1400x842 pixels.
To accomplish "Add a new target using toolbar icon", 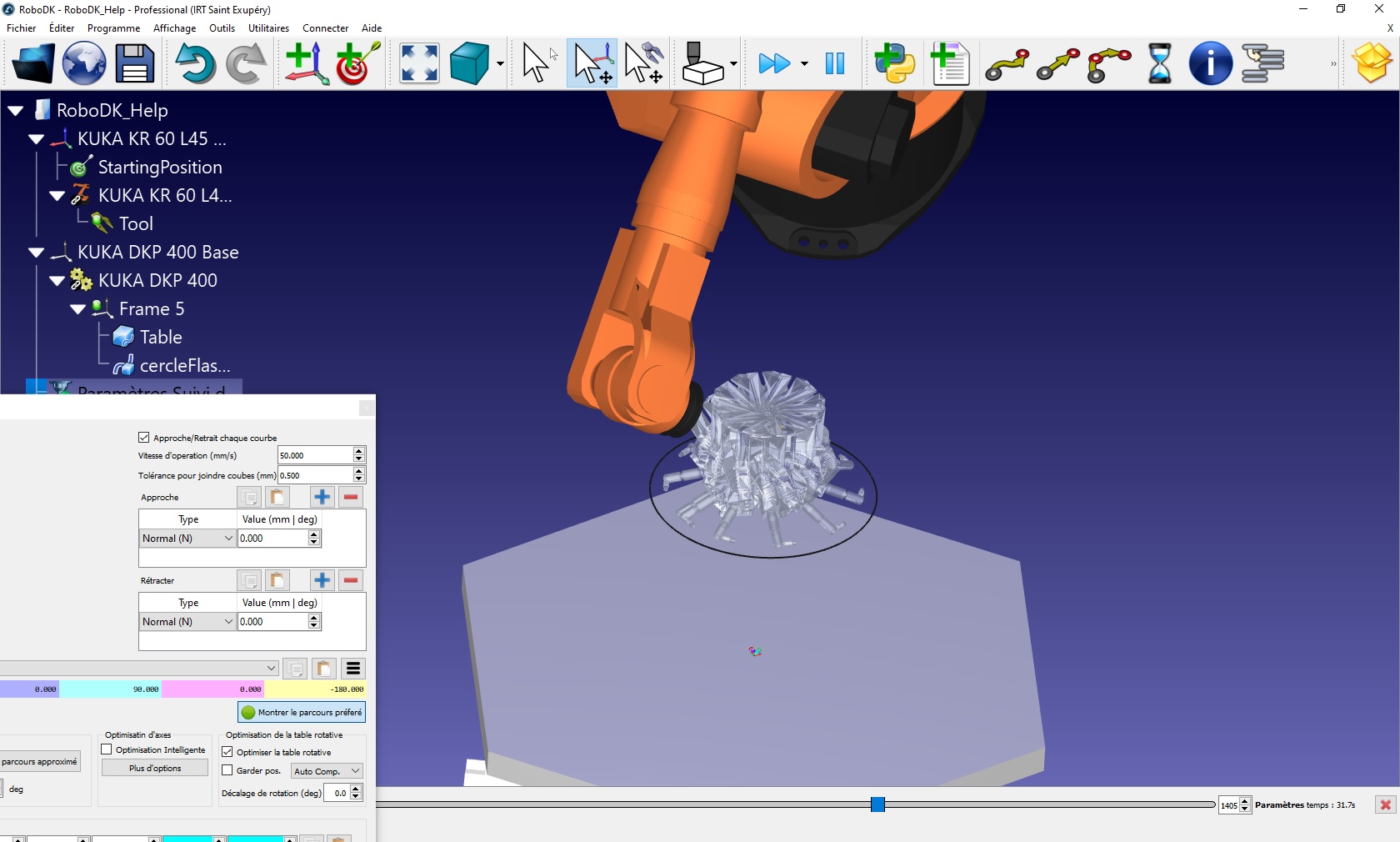I will coord(358,64).
